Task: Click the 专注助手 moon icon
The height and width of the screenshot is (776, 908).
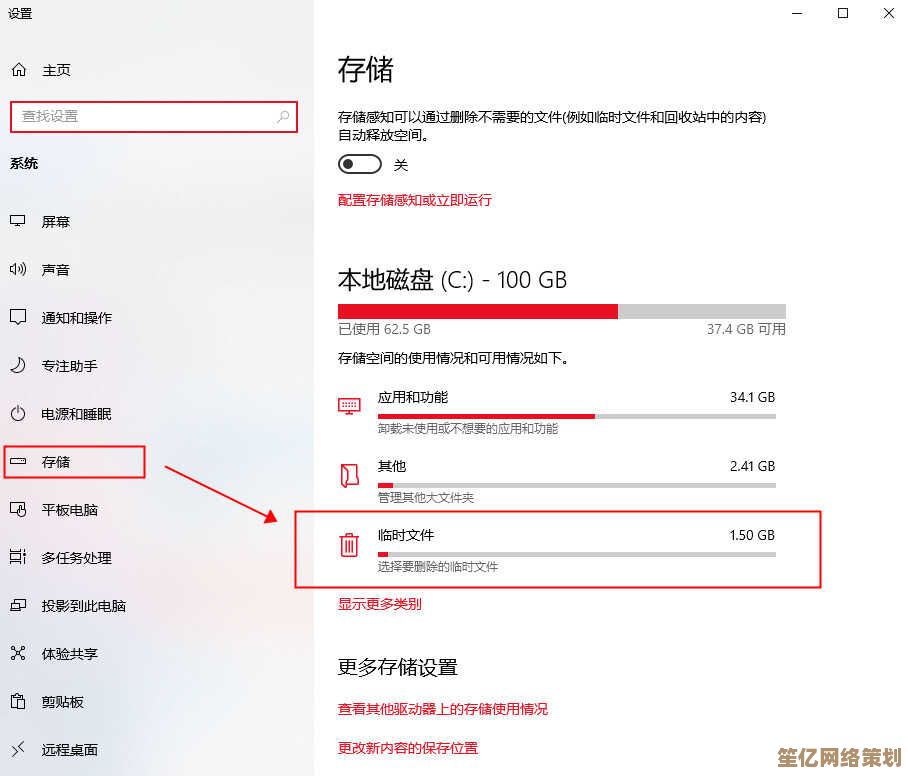Action: [18, 365]
